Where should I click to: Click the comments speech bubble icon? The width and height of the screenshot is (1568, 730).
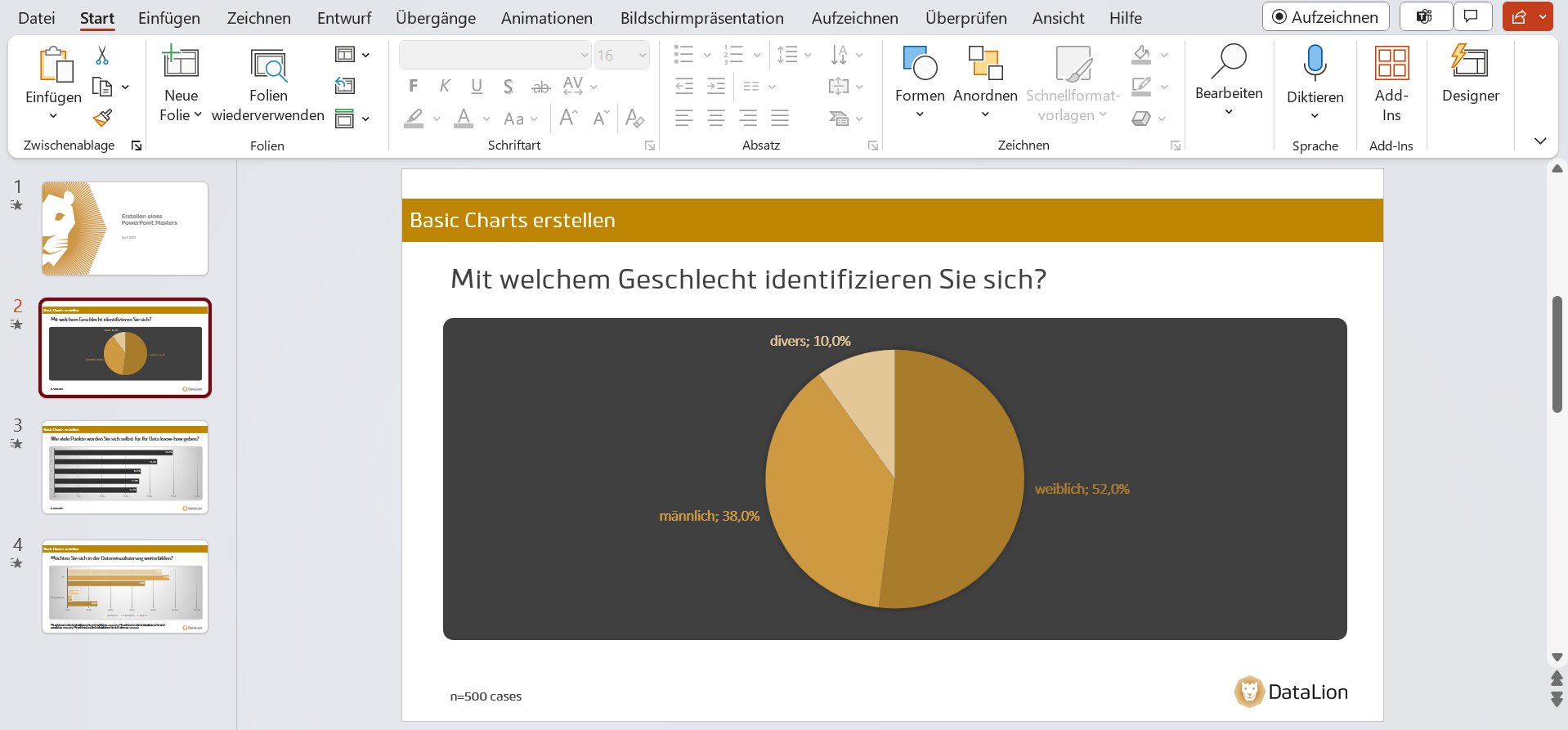click(x=1471, y=16)
